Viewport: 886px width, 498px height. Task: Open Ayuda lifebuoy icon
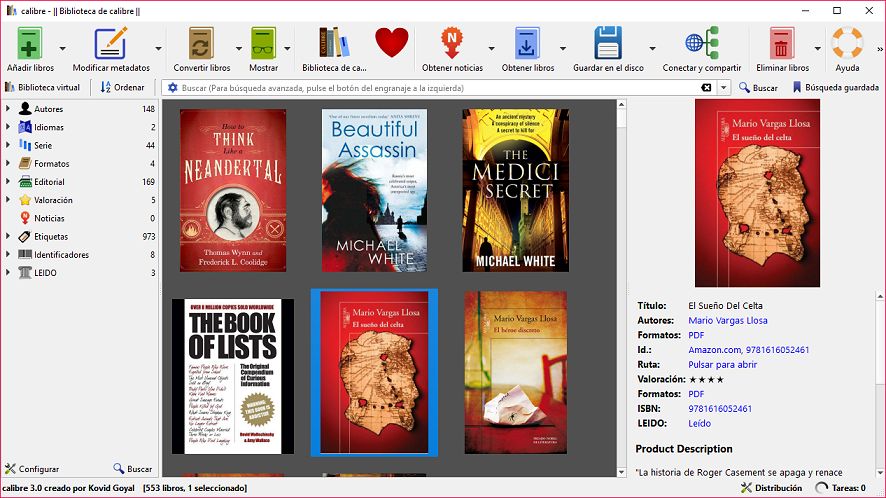[x=847, y=42]
